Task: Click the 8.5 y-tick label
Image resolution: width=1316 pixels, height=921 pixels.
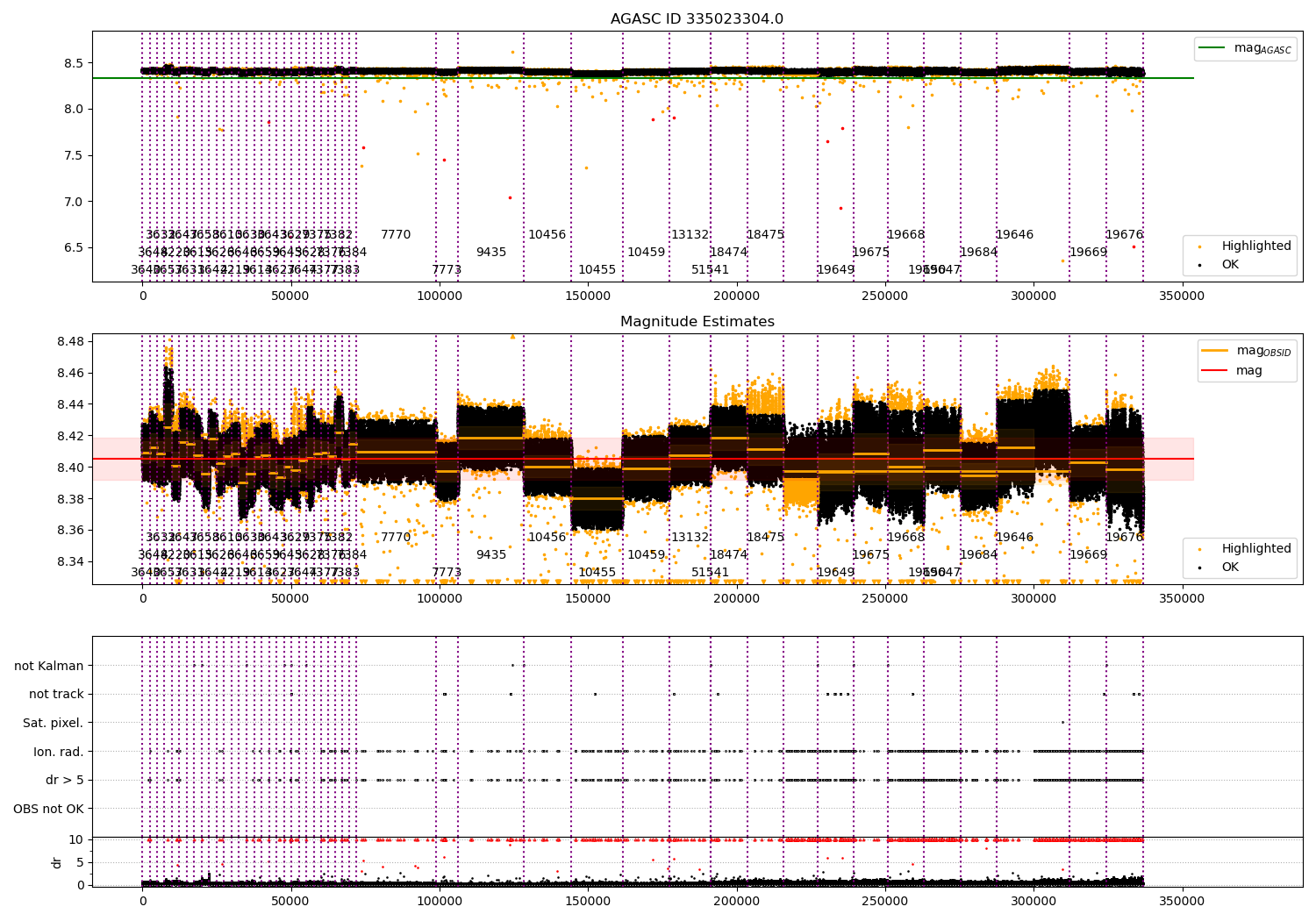Action: [74, 63]
